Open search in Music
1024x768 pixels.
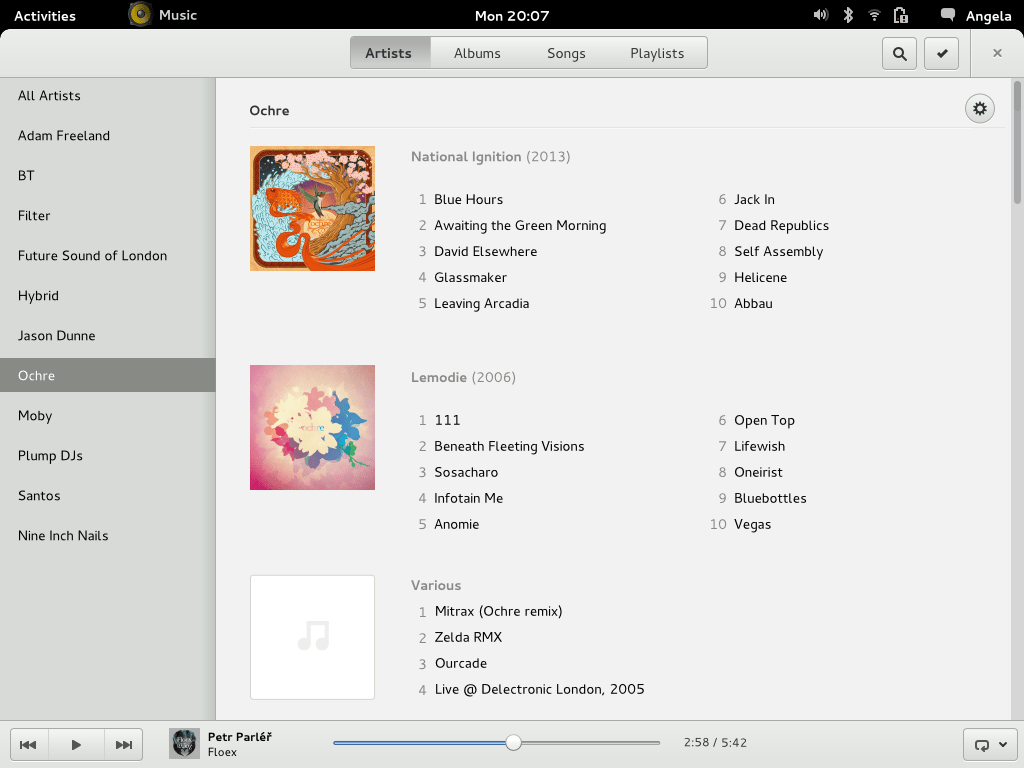[898, 53]
